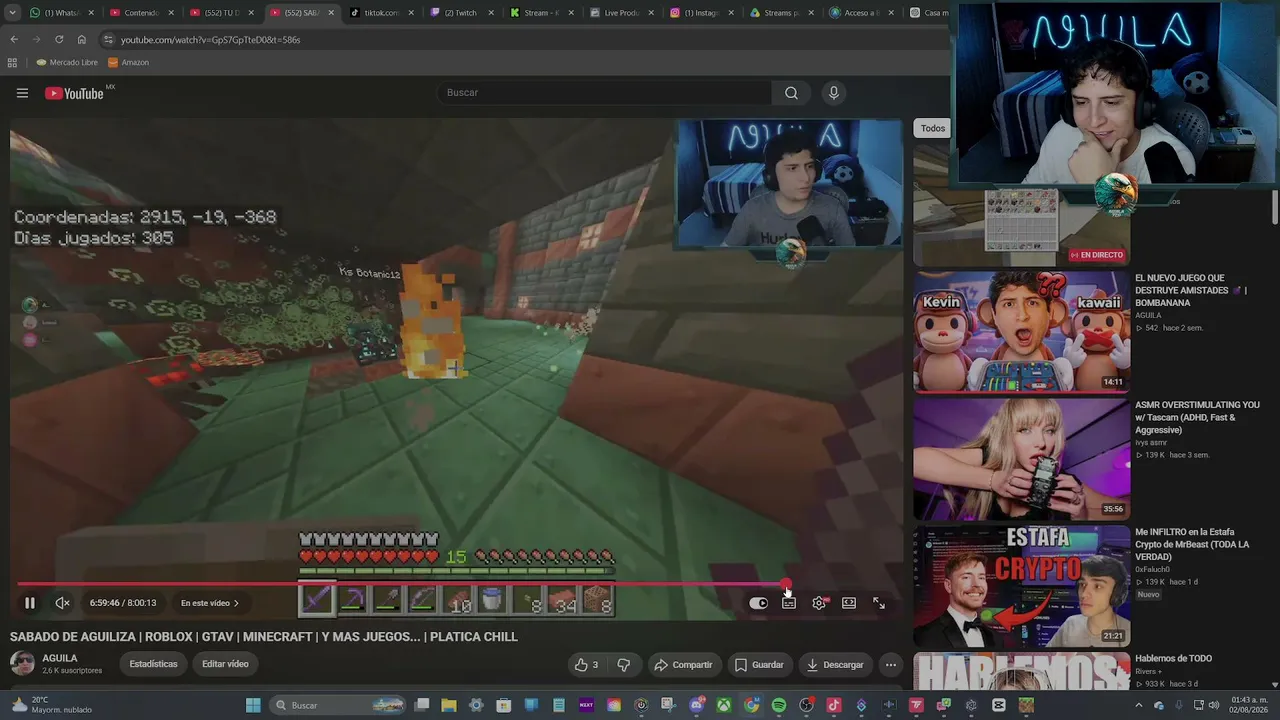Open the YouTube guide hamburger menu

[22, 93]
